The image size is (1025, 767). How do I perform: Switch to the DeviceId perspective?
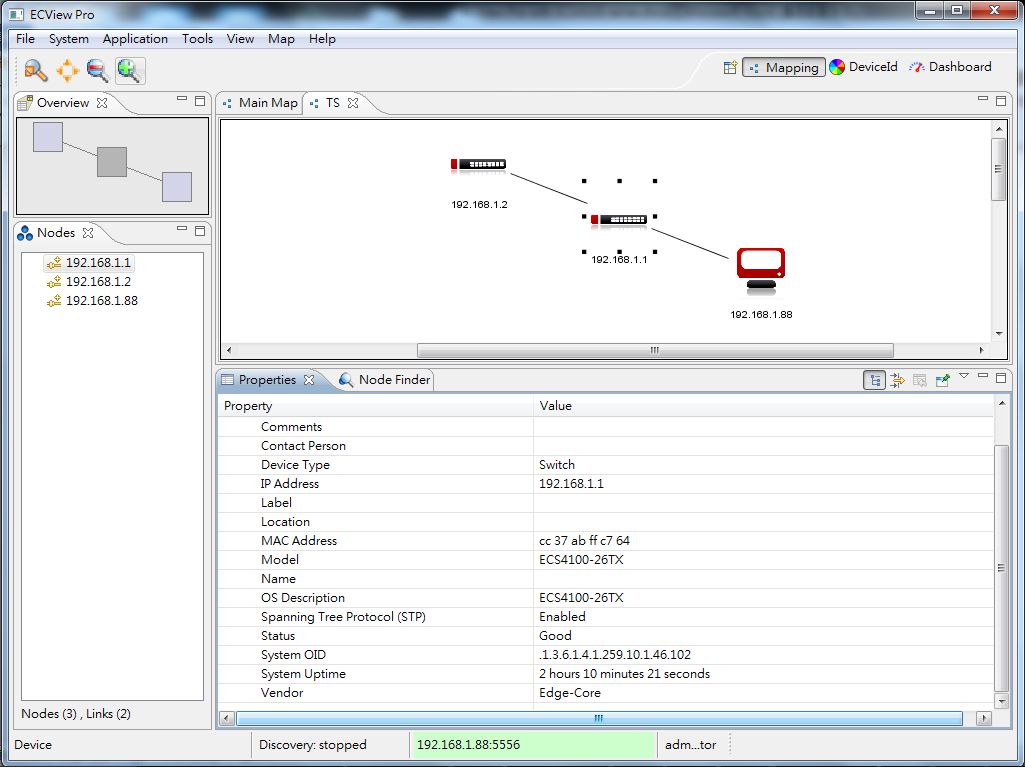[864, 67]
